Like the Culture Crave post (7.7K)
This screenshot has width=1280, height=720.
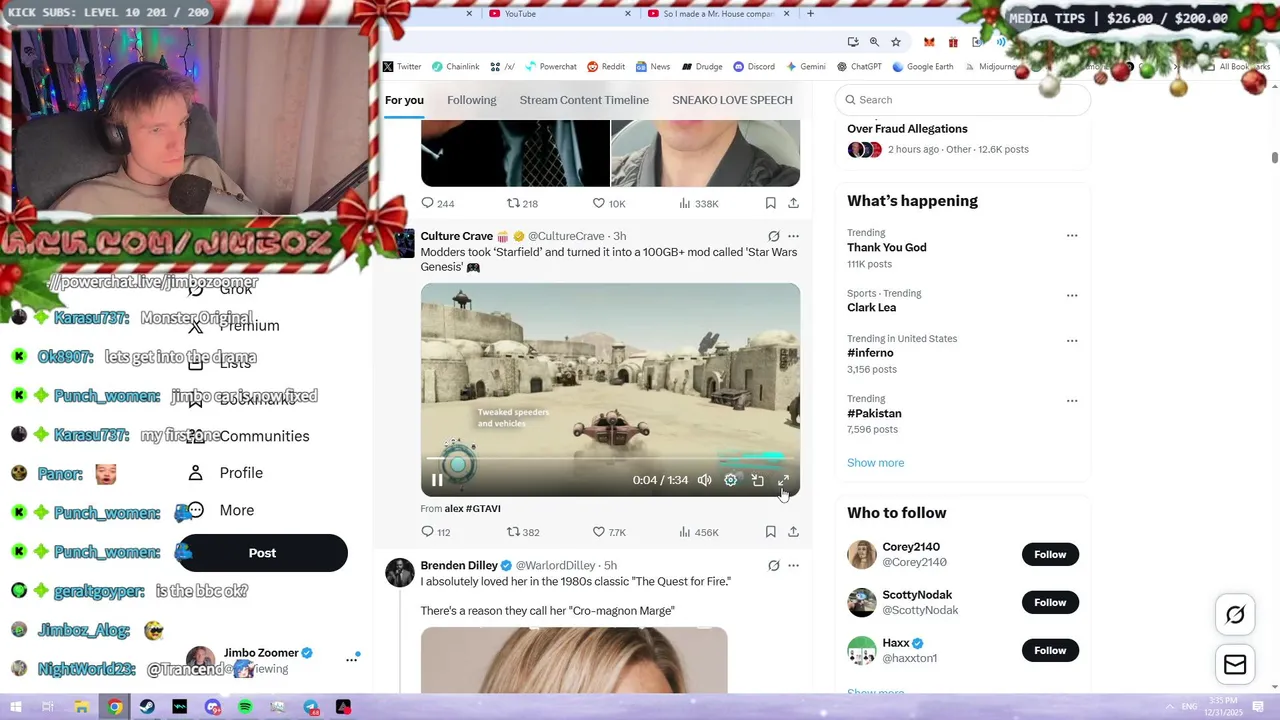pyautogui.click(x=609, y=532)
